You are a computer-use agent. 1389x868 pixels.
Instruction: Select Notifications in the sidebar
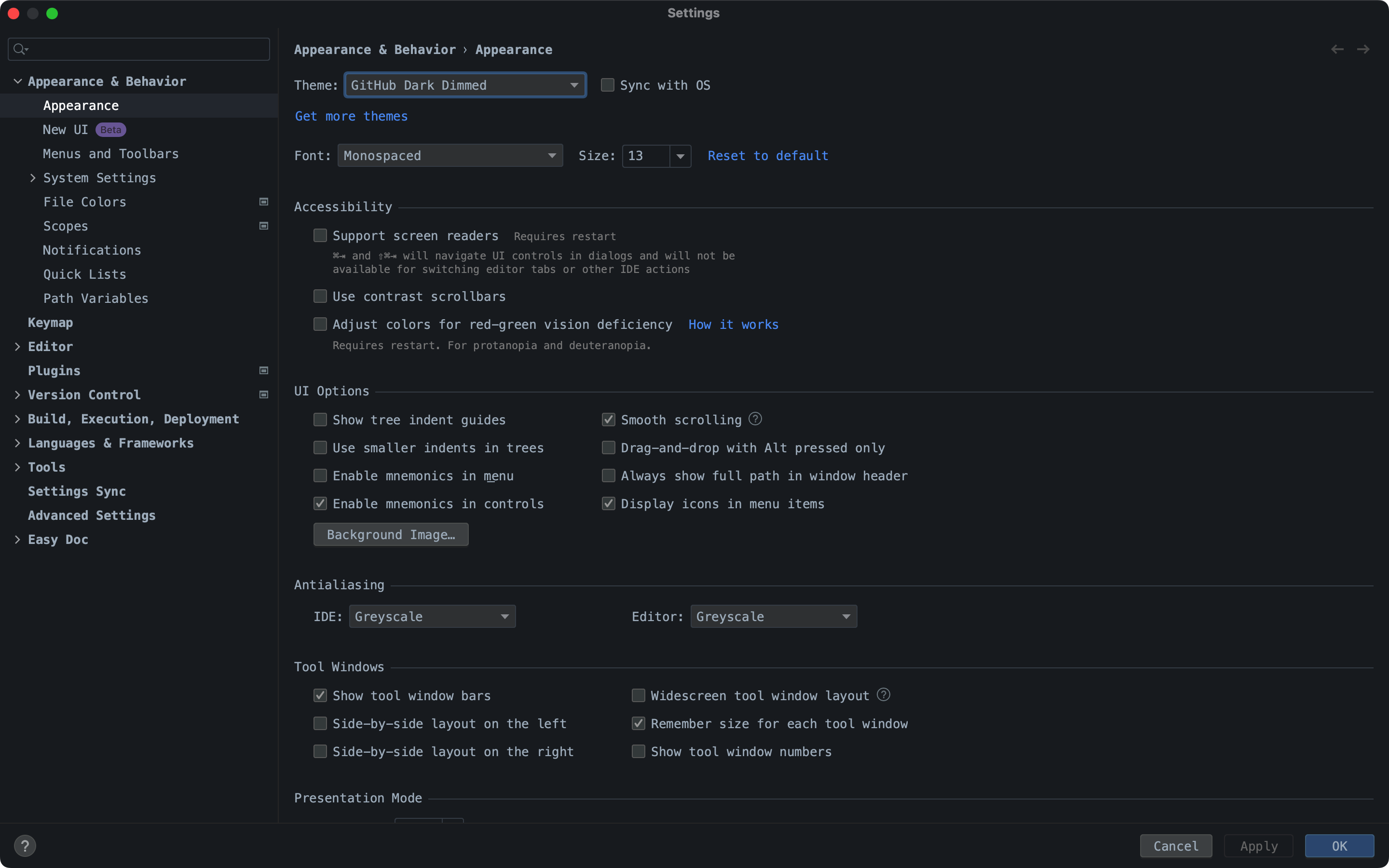(x=92, y=250)
